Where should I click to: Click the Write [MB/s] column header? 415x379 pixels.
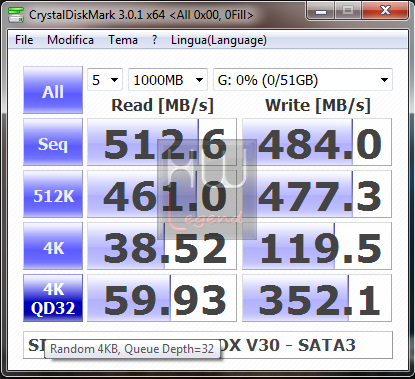[318, 105]
